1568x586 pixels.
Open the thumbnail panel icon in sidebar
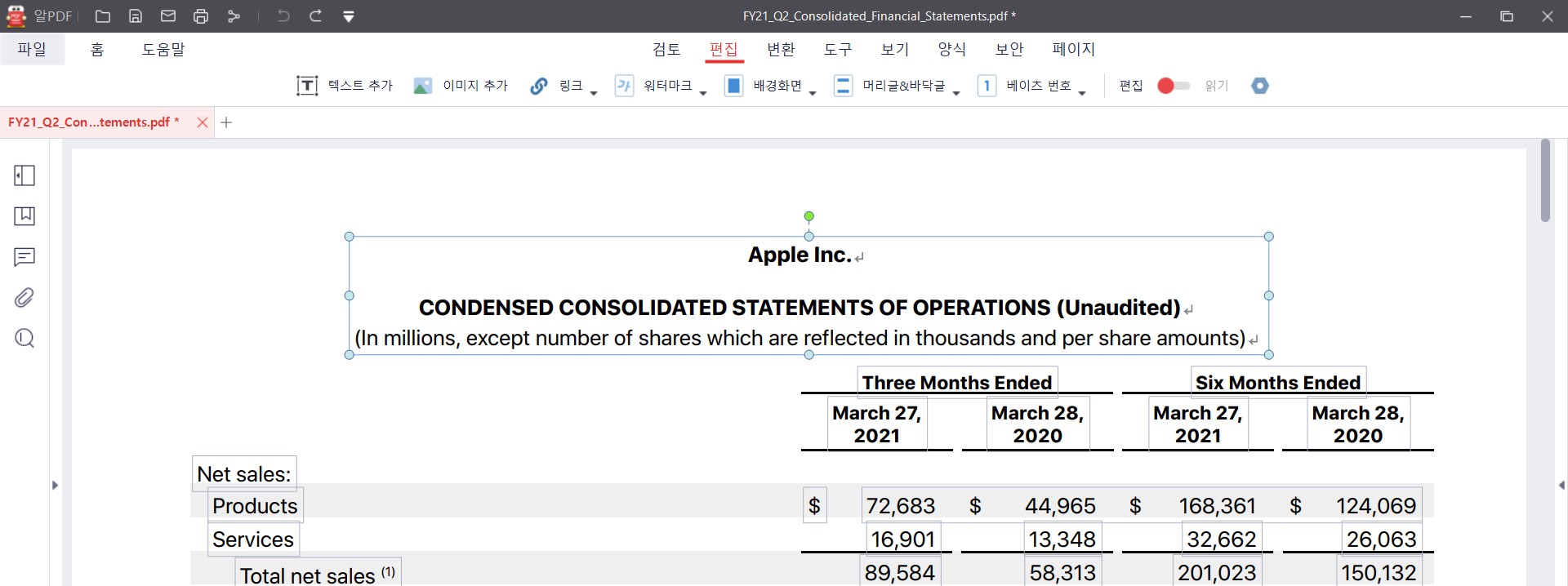(x=24, y=175)
